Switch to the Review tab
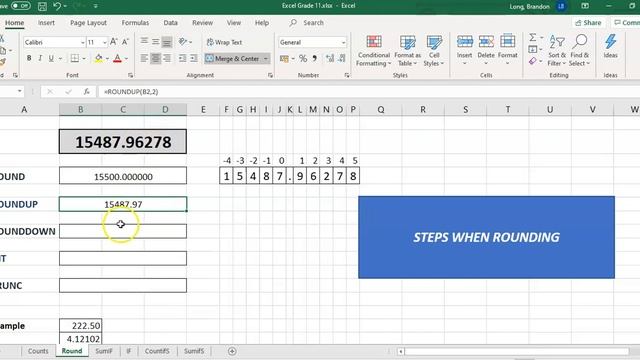 (202, 23)
